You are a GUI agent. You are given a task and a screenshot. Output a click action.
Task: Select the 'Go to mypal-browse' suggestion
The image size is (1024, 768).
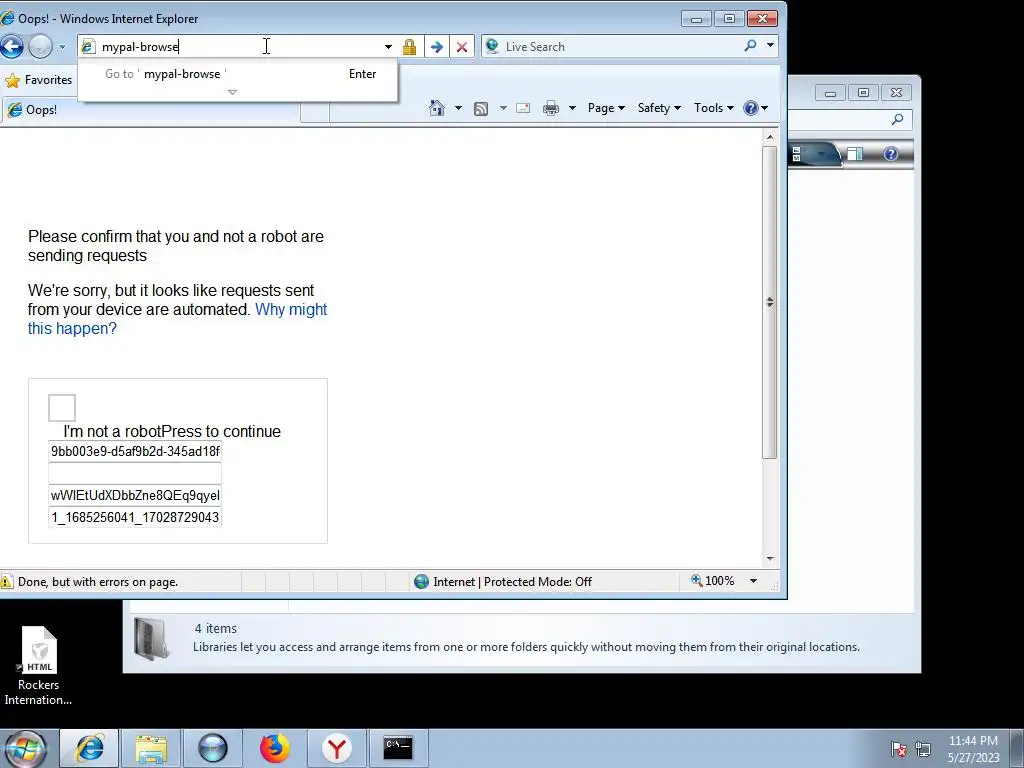[237, 74]
